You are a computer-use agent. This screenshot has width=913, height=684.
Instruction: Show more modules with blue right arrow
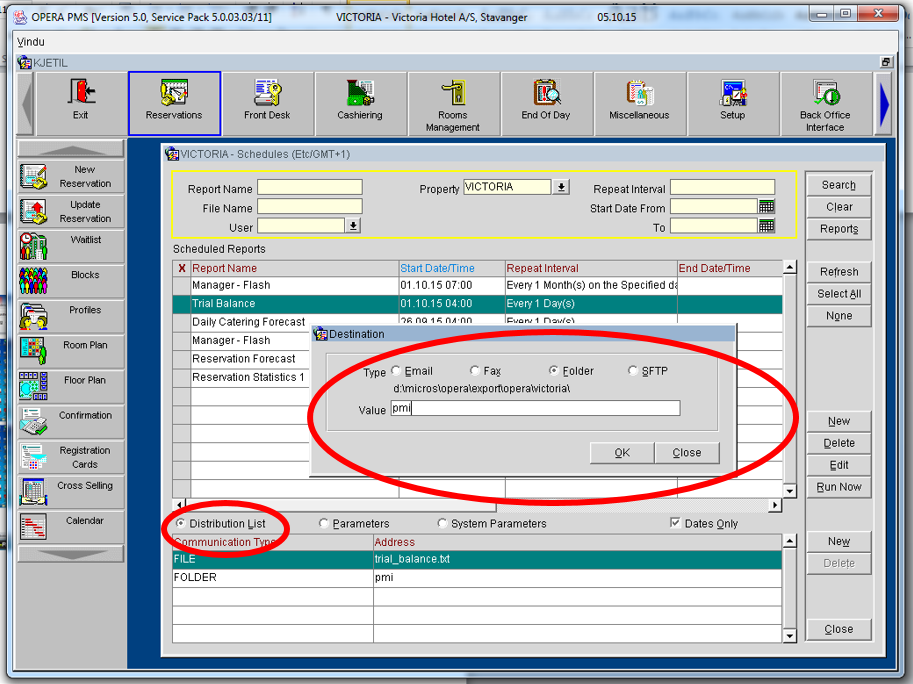pyautogui.click(x=884, y=105)
